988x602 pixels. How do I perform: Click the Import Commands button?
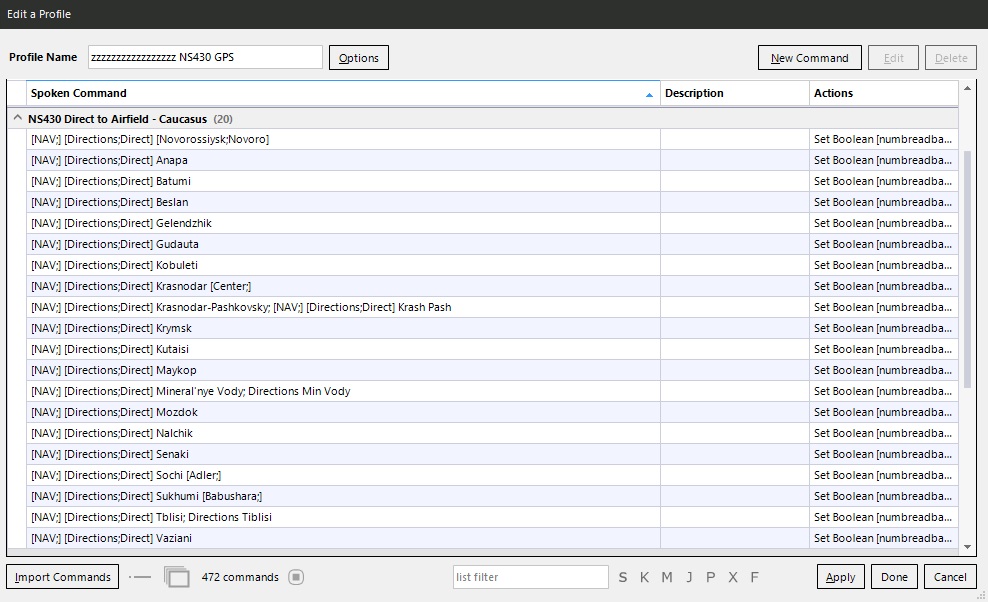[x=63, y=577]
